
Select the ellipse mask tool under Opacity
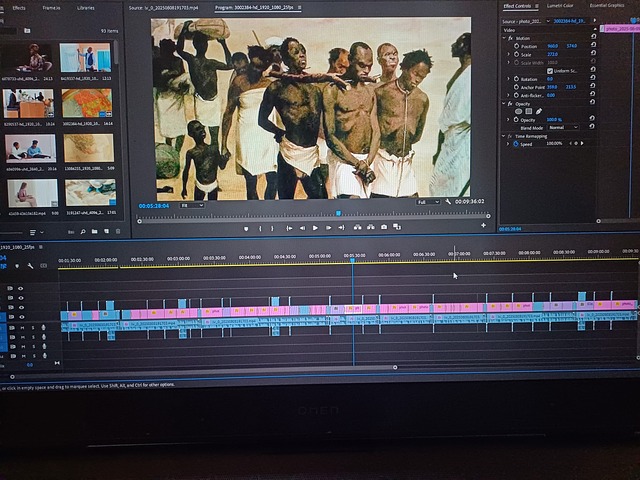518,111
